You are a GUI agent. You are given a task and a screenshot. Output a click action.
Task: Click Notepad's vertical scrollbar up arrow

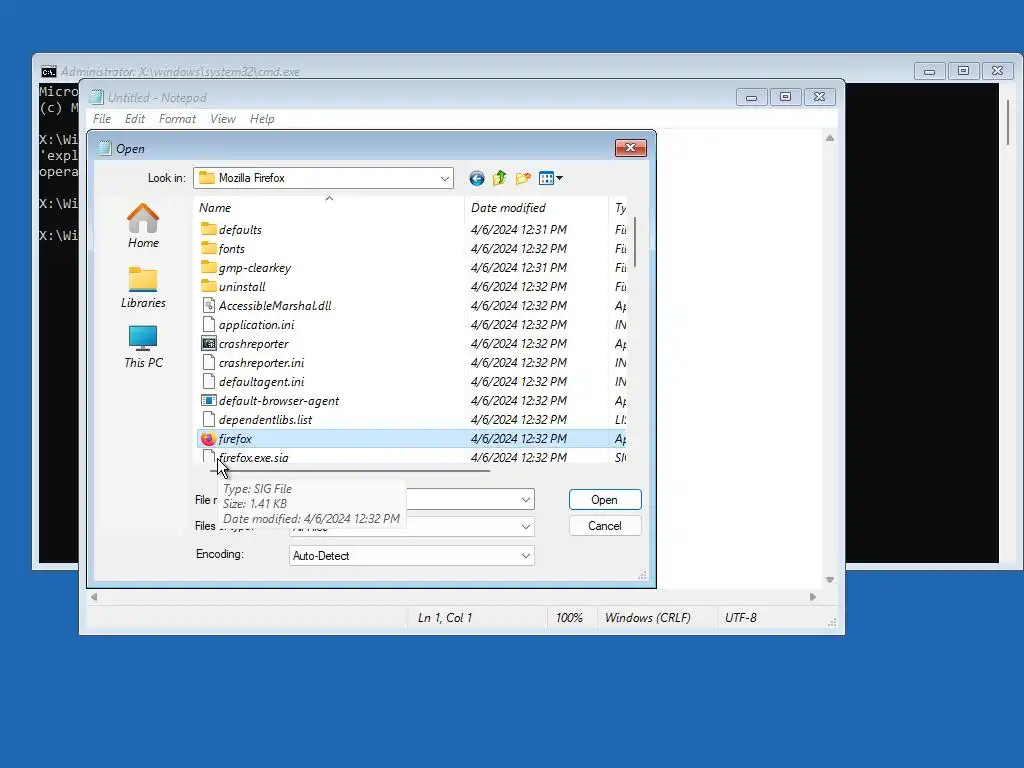(x=829, y=138)
